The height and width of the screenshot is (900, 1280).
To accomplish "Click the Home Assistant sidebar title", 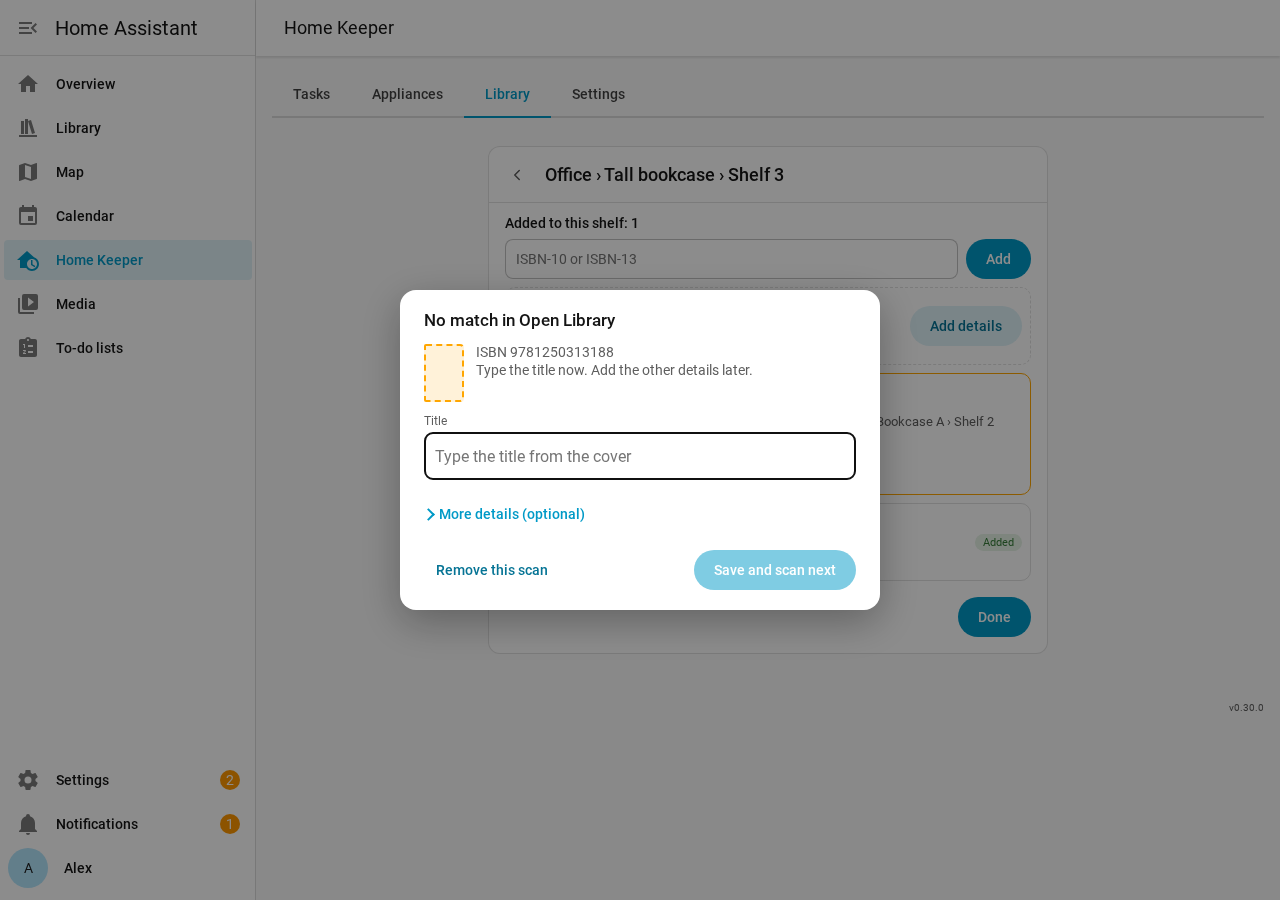I will (x=126, y=28).
